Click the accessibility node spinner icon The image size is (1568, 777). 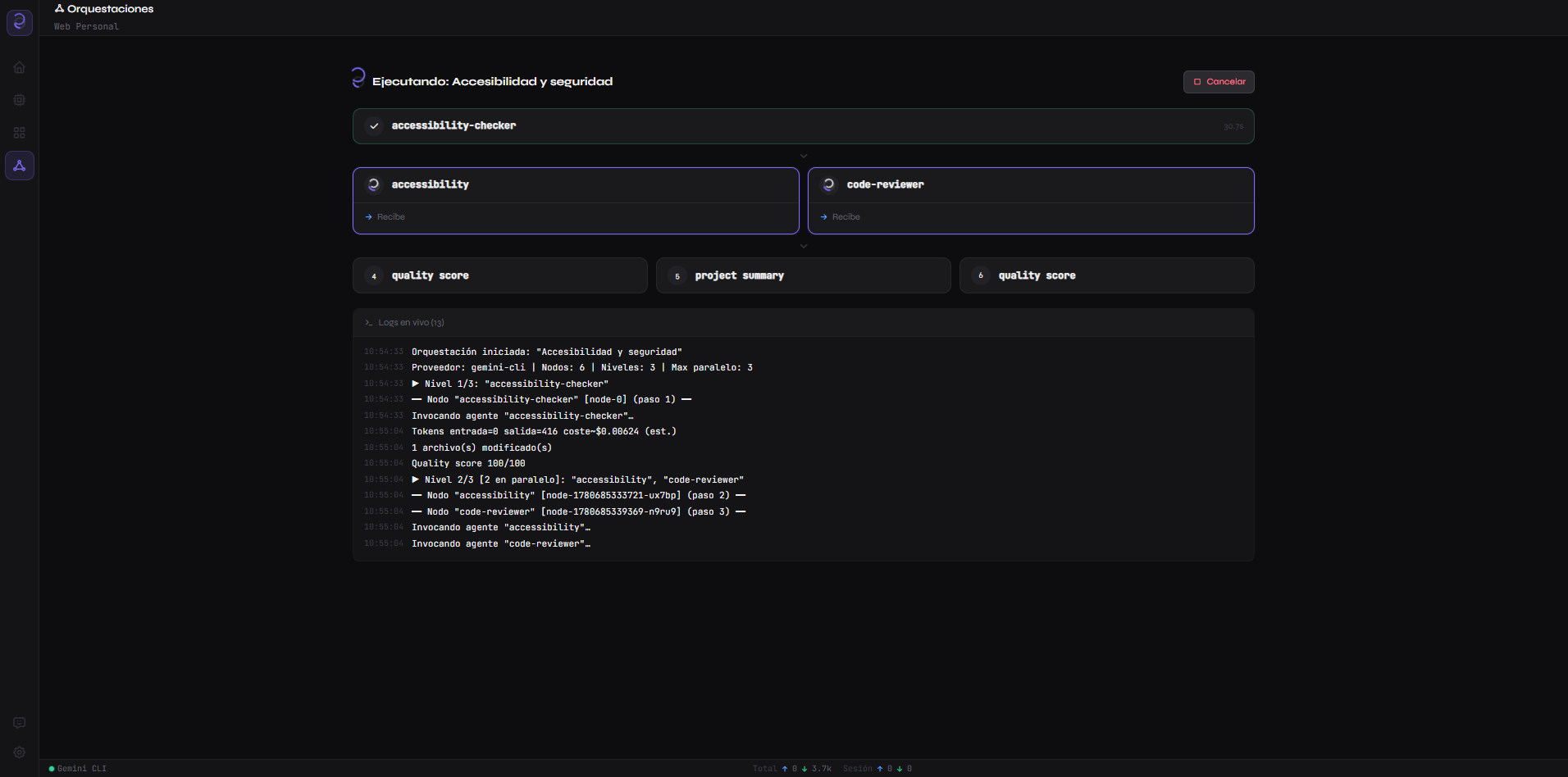(x=374, y=185)
